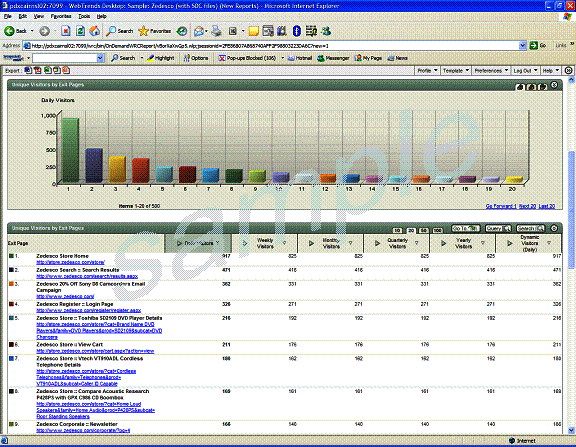The height and width of the screenshot is (447, 576).
Task: Click the close icon right of Help dropdown
Action: 568,70
